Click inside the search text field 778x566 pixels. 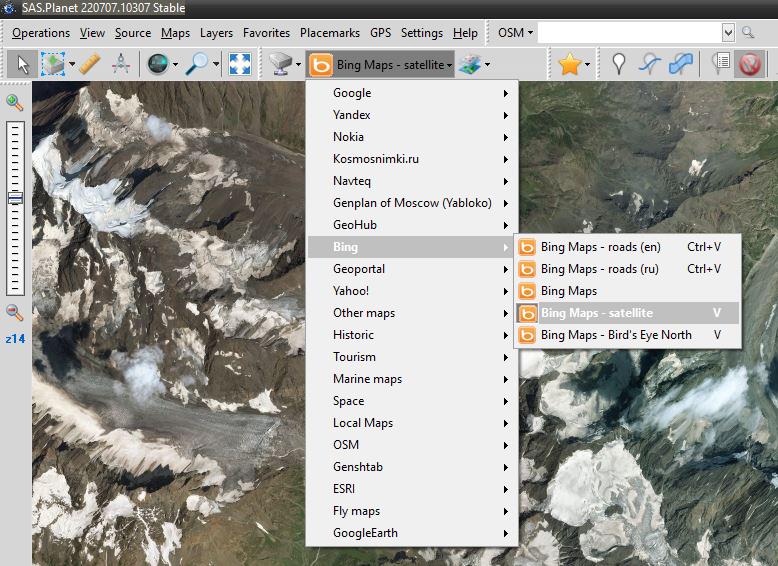(x=629, y=33)
